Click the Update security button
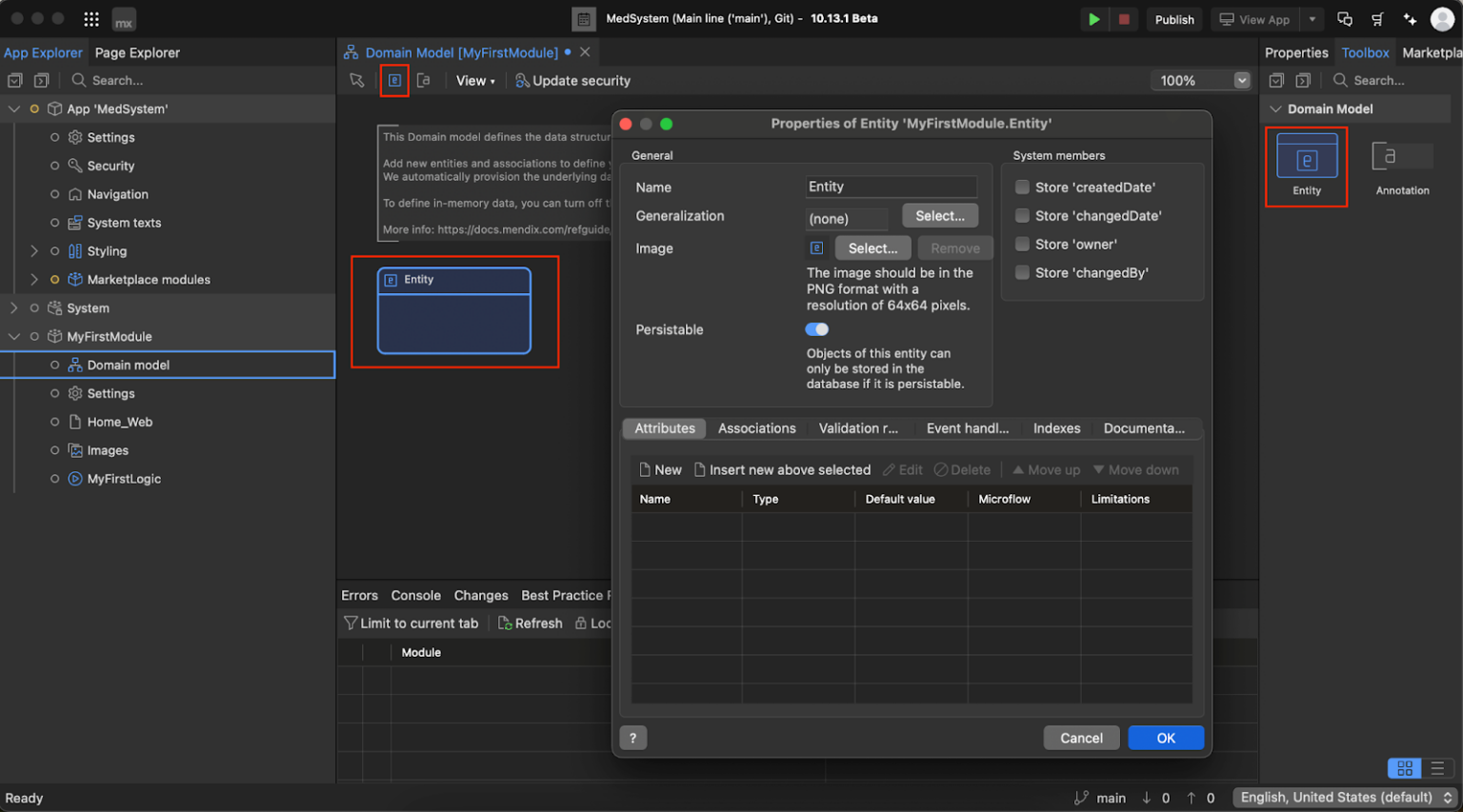The width and height of the screenshot is (1463, 812). 572,80
